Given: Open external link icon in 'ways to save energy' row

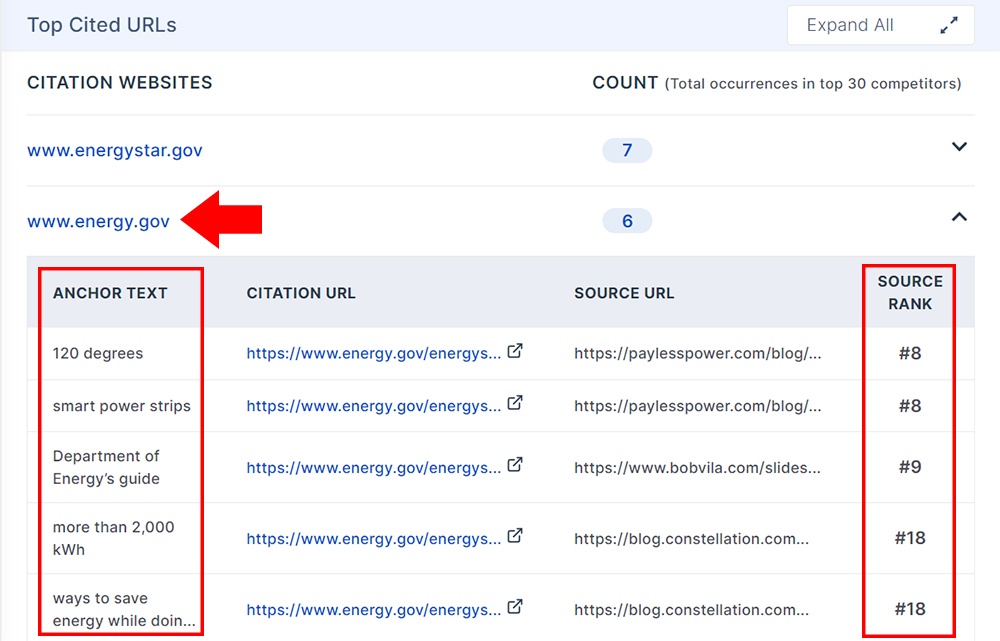Looking at the screenshot, I should tap(515, 607).
